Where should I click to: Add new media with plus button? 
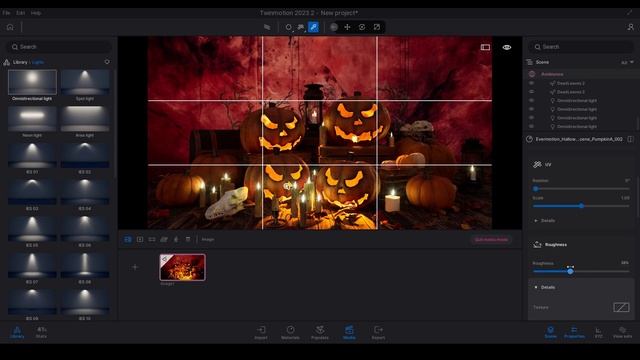point(135,267)
